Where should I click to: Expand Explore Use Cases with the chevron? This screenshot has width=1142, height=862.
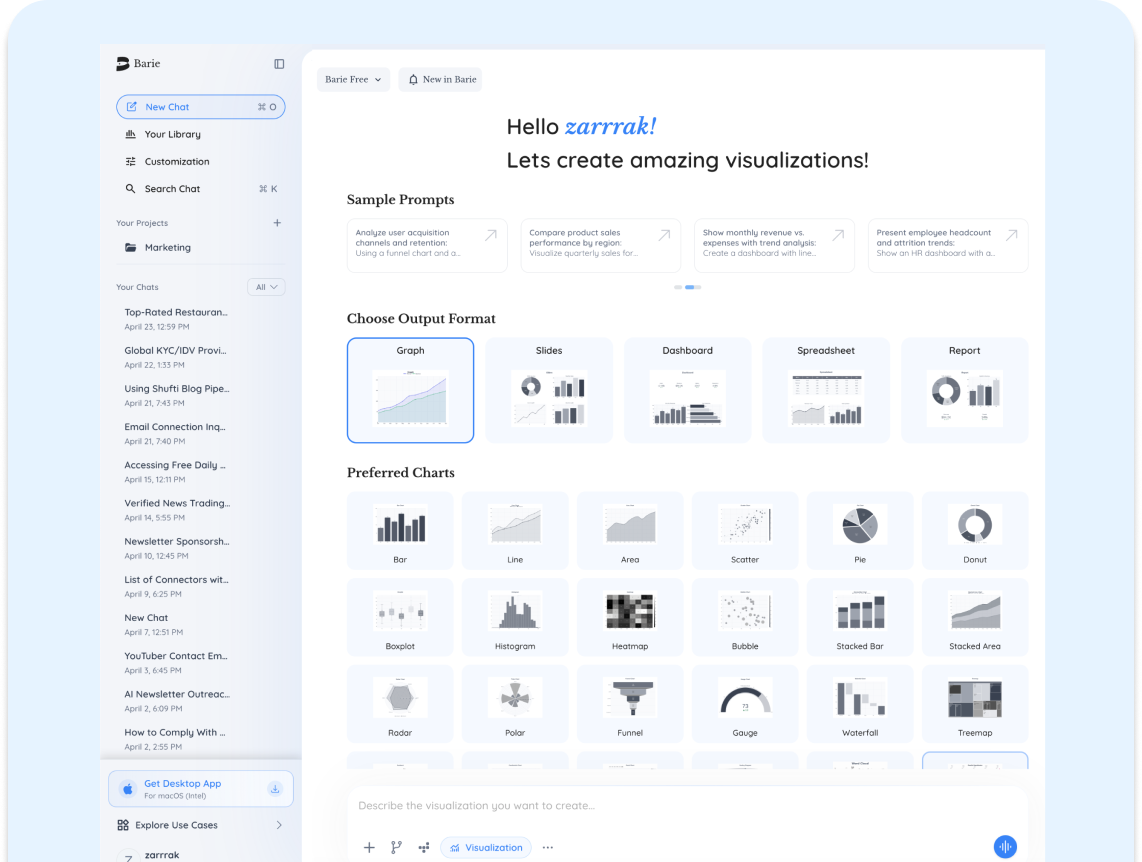pyautogui.click(x=279, y=825)
